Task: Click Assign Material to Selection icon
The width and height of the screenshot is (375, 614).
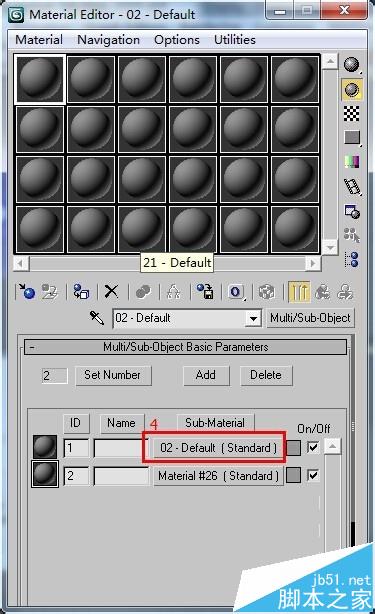Action: click(x=81, y=292)
